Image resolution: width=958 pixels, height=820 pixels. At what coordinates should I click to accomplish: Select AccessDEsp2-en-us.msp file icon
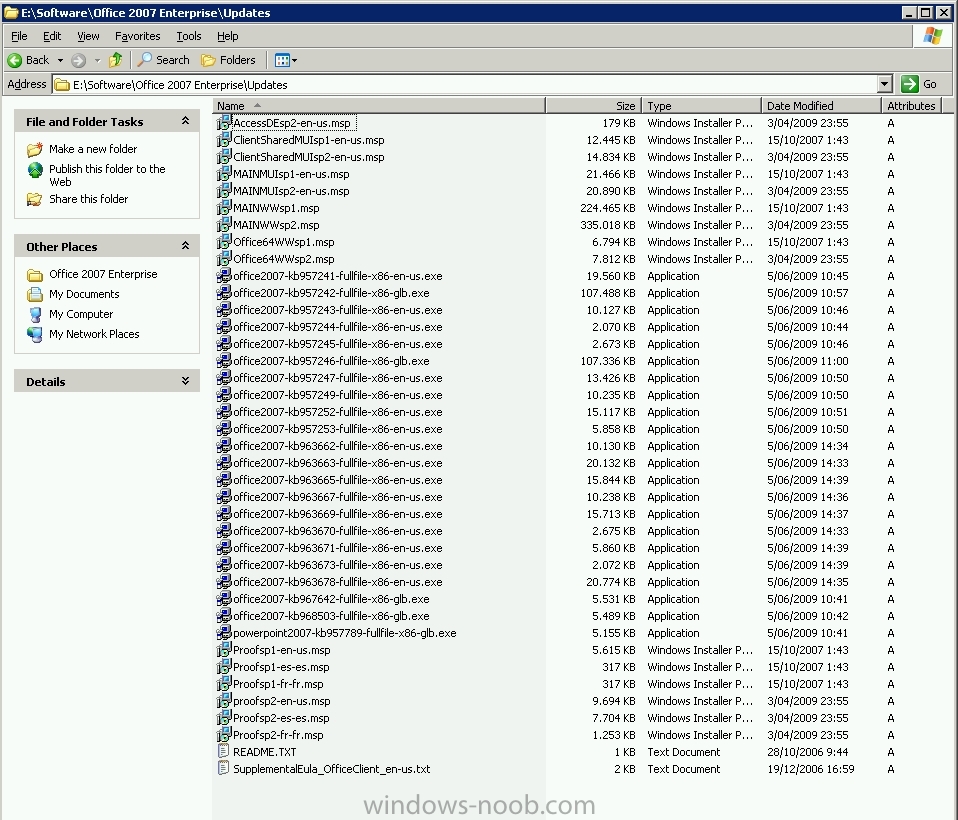(224, 123)
